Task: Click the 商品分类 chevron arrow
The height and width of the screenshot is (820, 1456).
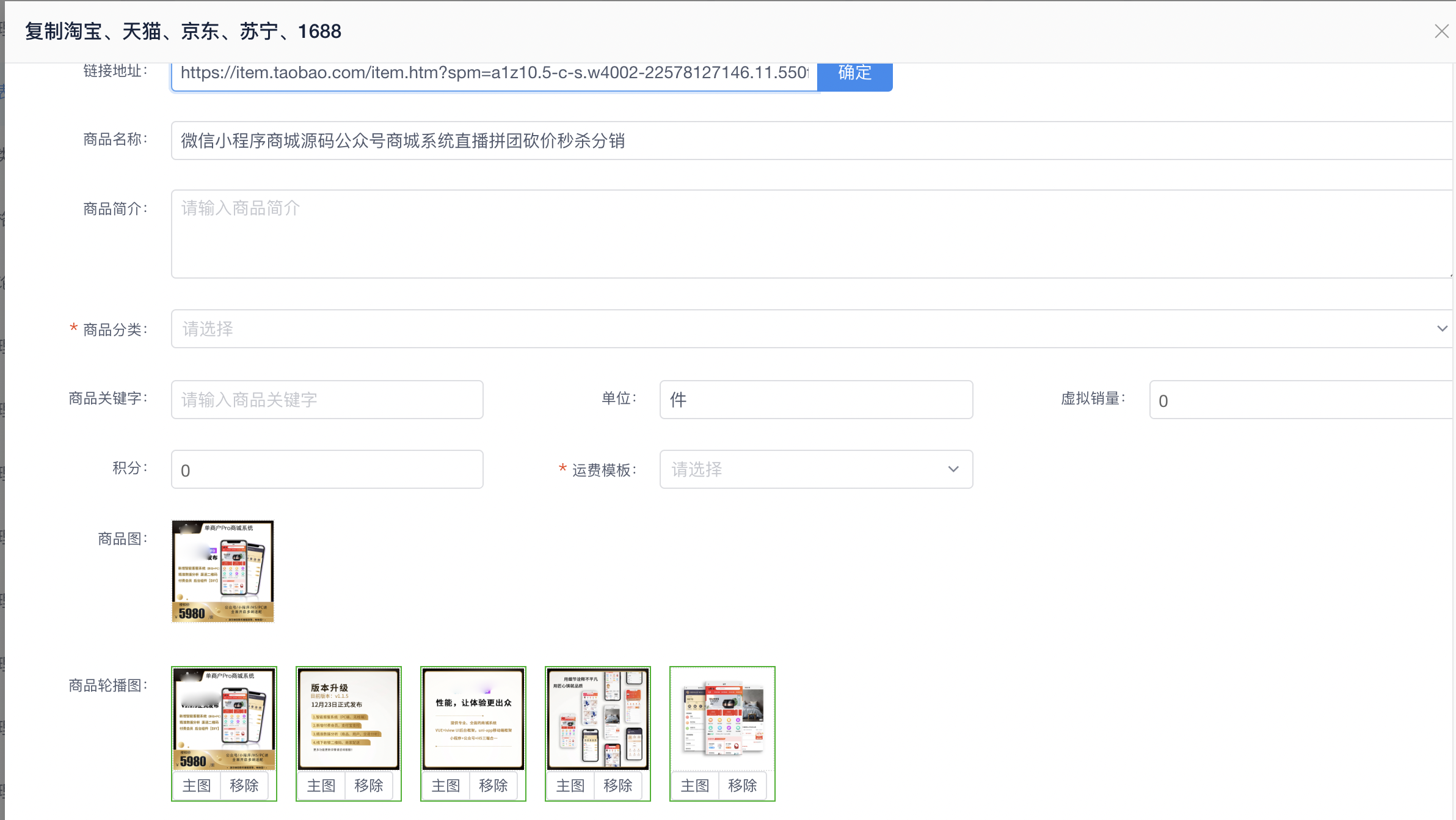Action: click(x=1442, y=329)
